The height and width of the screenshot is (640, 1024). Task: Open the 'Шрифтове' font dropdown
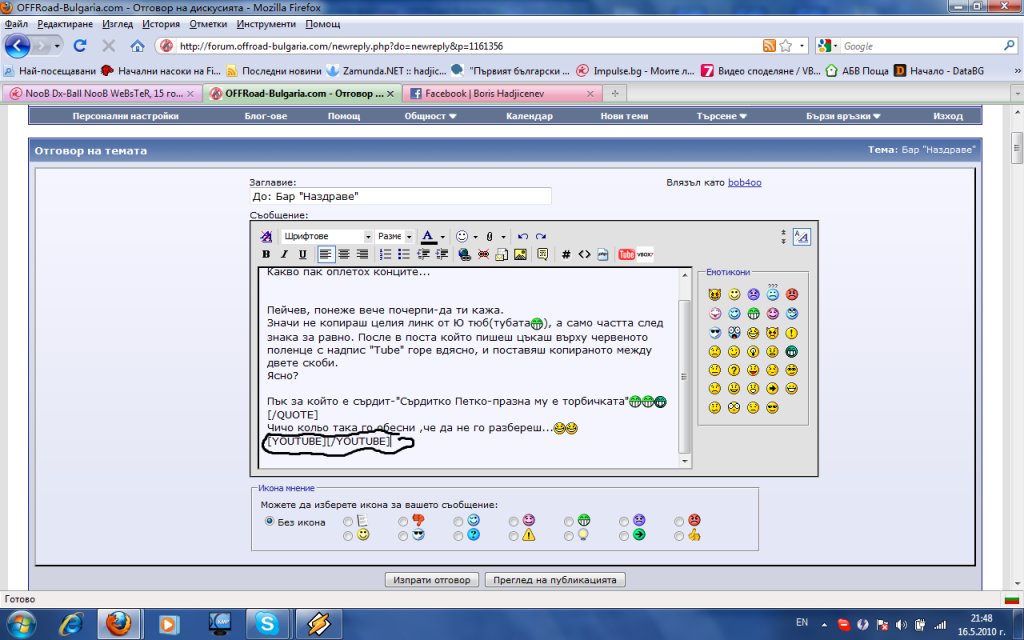[x=327, y=236]
